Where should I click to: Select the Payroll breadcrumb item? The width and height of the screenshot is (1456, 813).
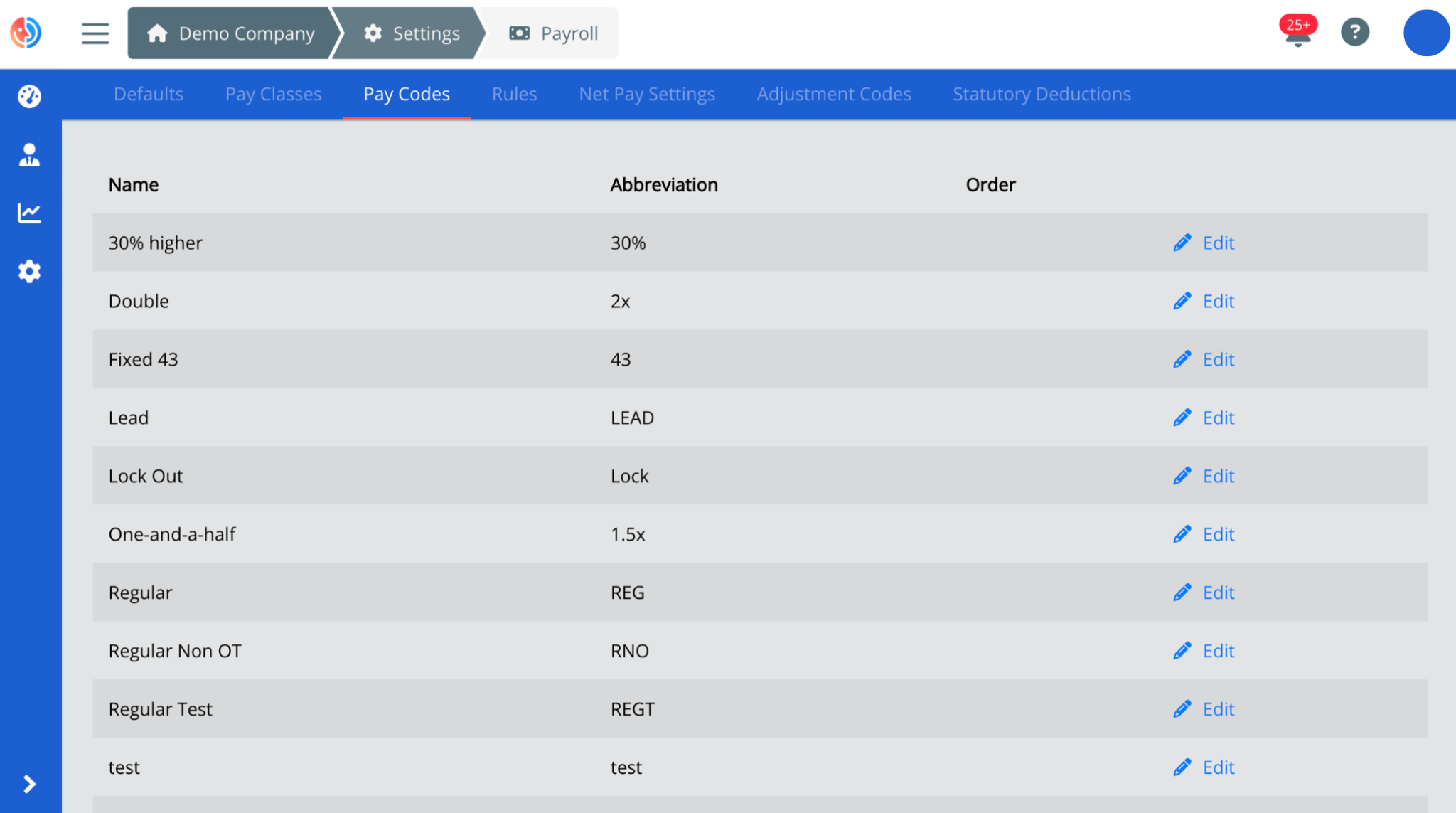(x=555, y=33)
